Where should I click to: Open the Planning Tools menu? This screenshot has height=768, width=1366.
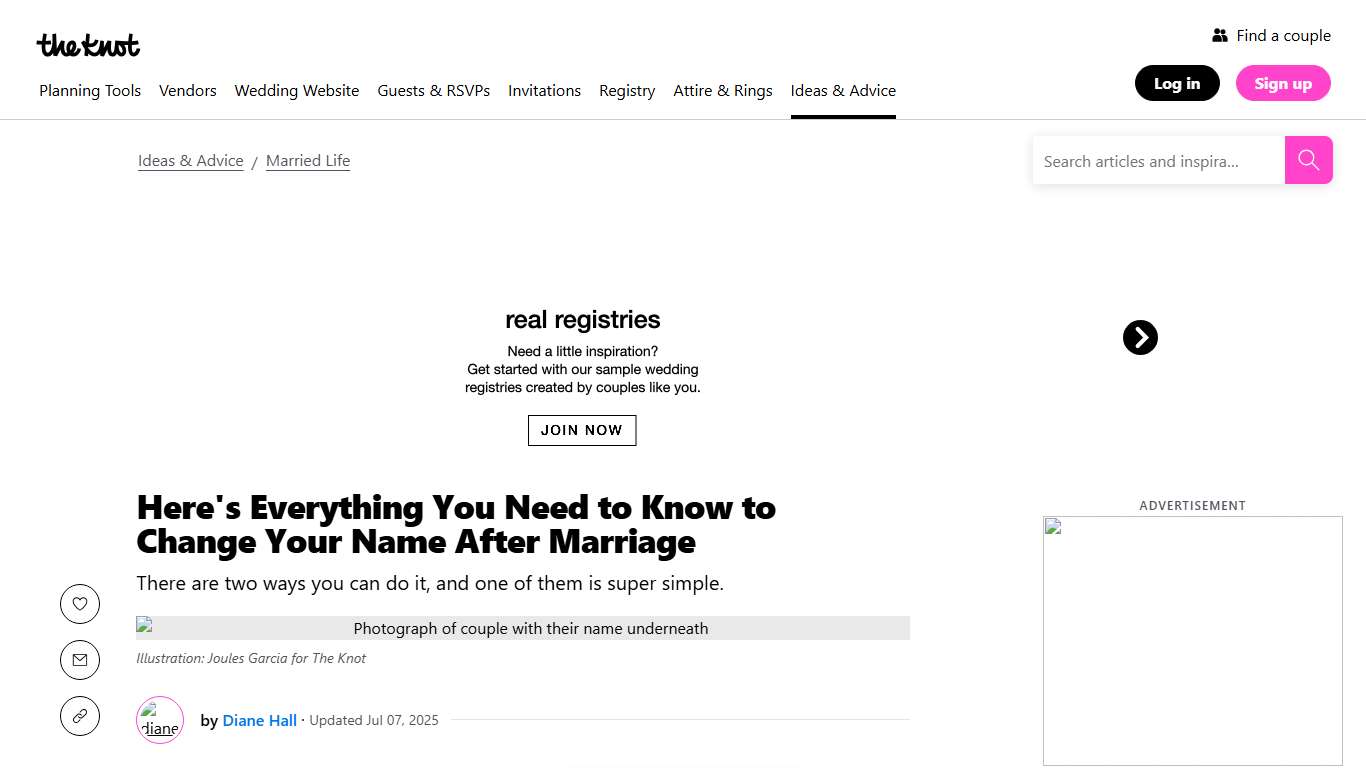click(x=90, y=91)
